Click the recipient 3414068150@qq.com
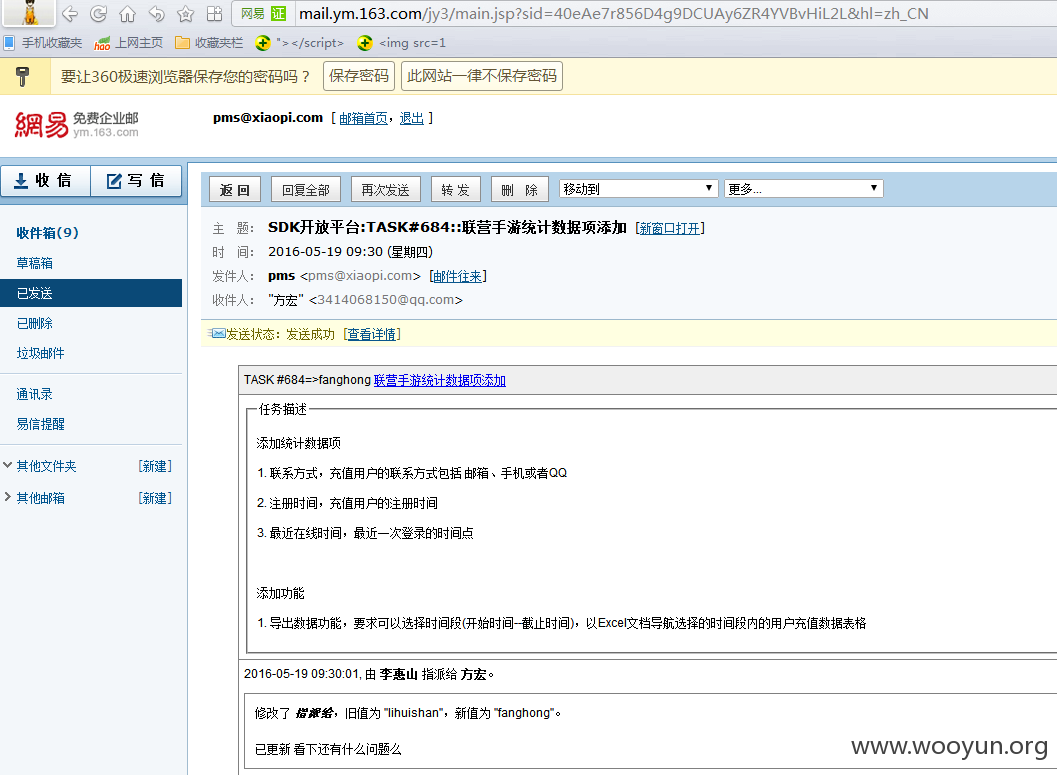Viewport: 1057px width, 775px height. click(x=386, y=300)
